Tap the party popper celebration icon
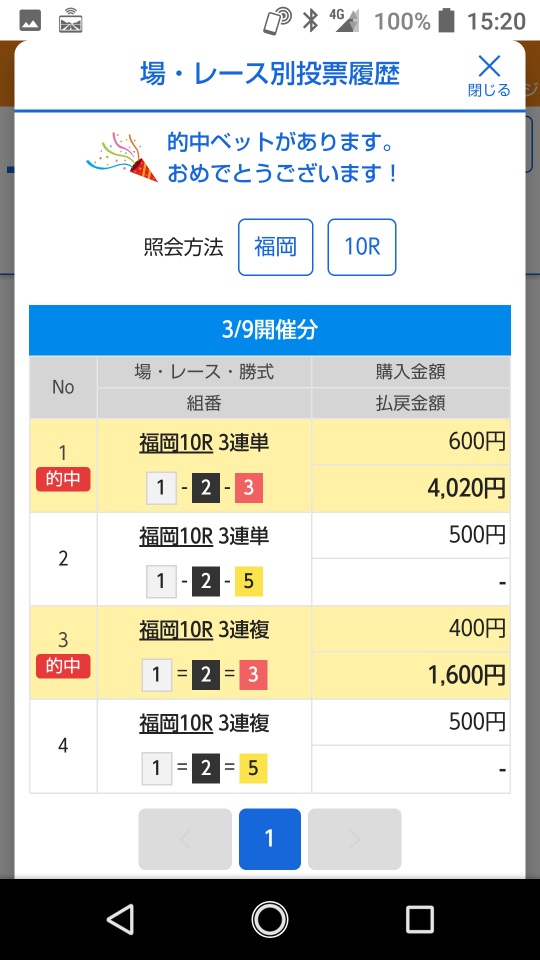This screenshot has width=540, height=960. [122, 157]
